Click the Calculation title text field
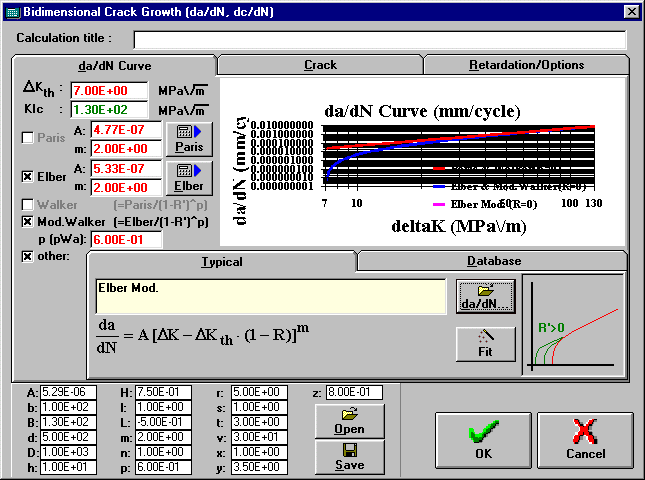 tap(379, 39)
